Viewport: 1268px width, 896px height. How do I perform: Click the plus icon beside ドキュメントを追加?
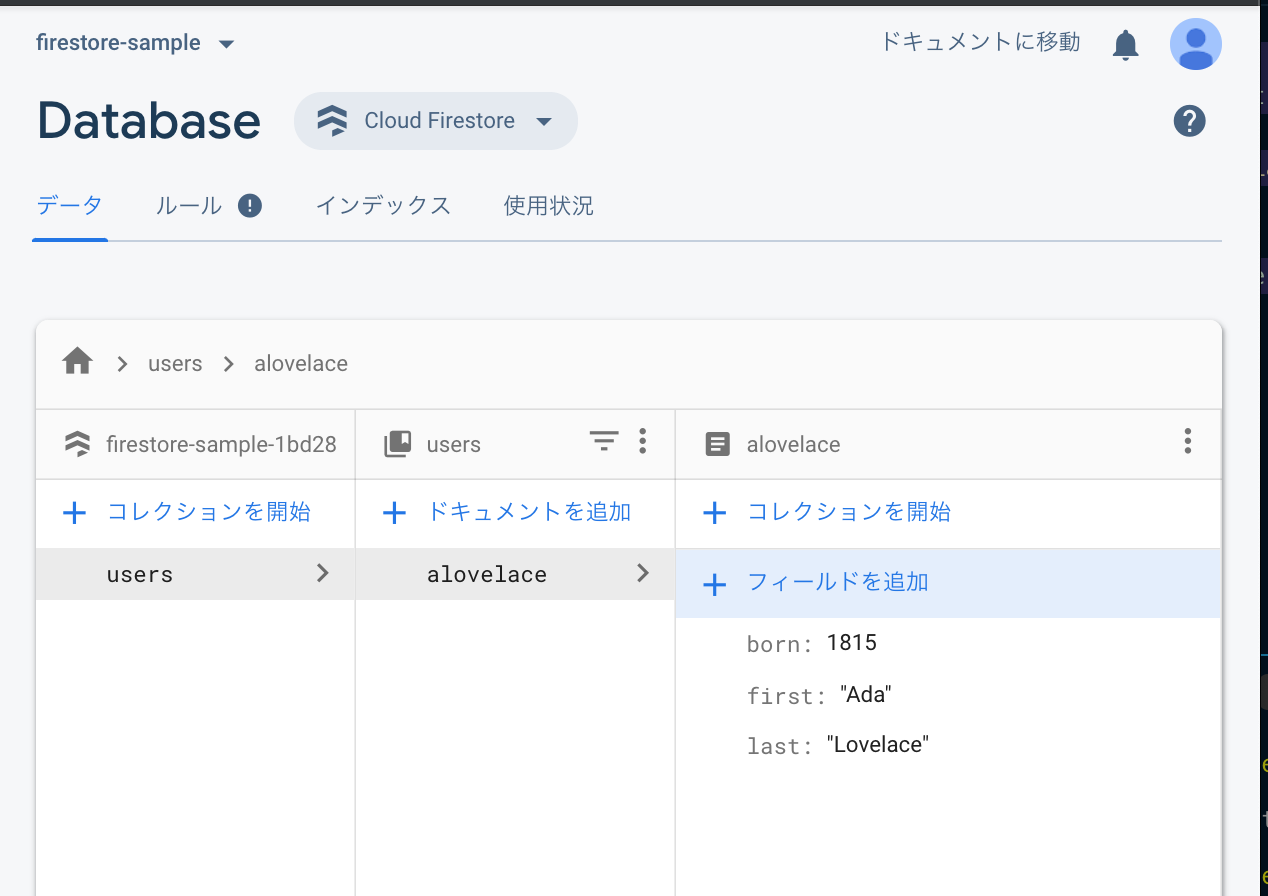pos(395,514)
